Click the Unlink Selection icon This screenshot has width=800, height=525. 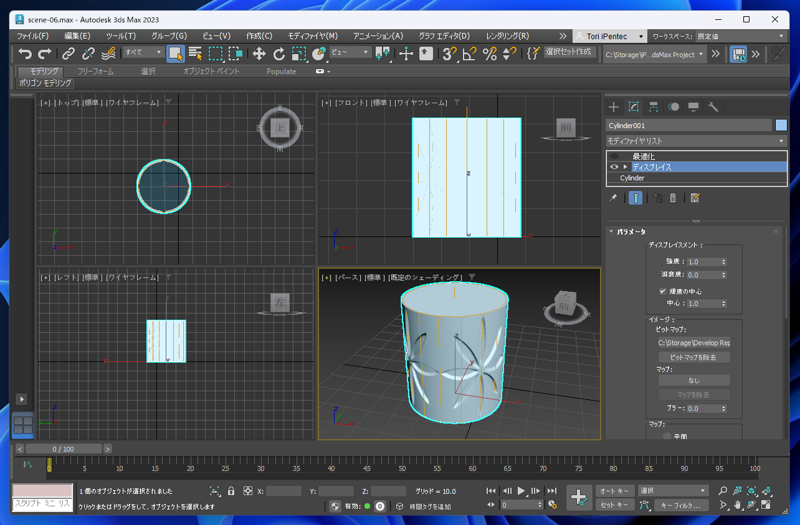(x=88, y=54)
